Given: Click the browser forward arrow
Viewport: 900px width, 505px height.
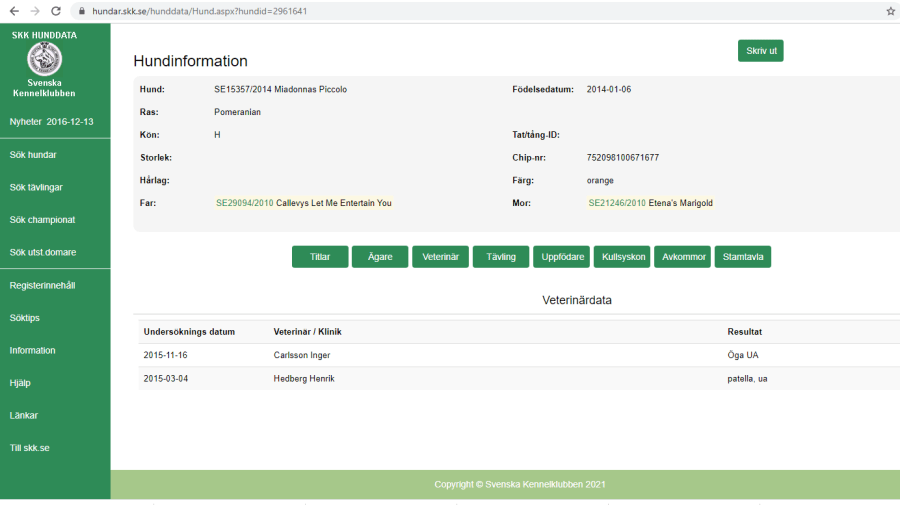Looking at the screenshot, I should click(x=35, y=11).
